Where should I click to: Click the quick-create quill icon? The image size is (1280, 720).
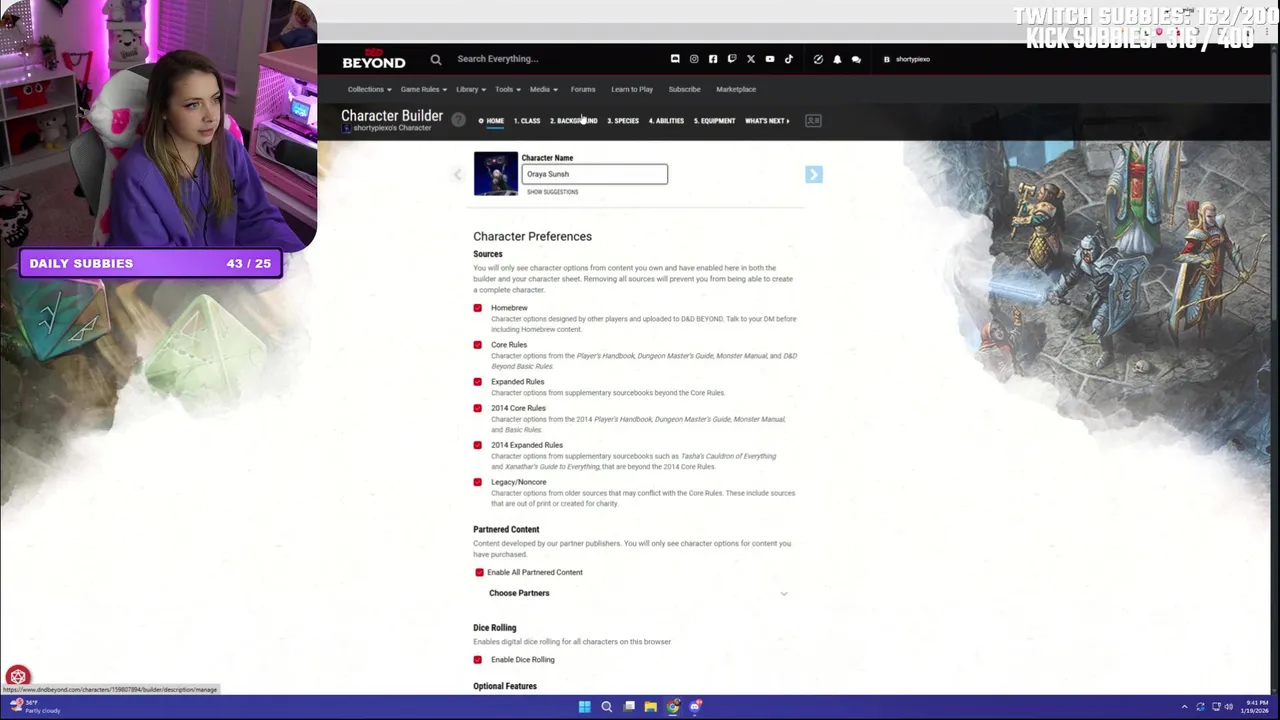(818, 59)
